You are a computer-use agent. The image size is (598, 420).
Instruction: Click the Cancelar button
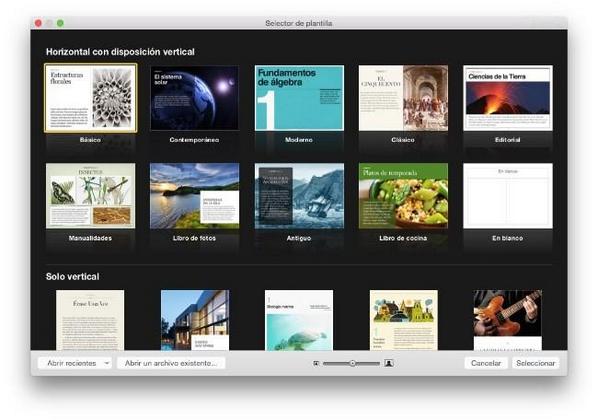pyautogui.click(x=486, y=363)
